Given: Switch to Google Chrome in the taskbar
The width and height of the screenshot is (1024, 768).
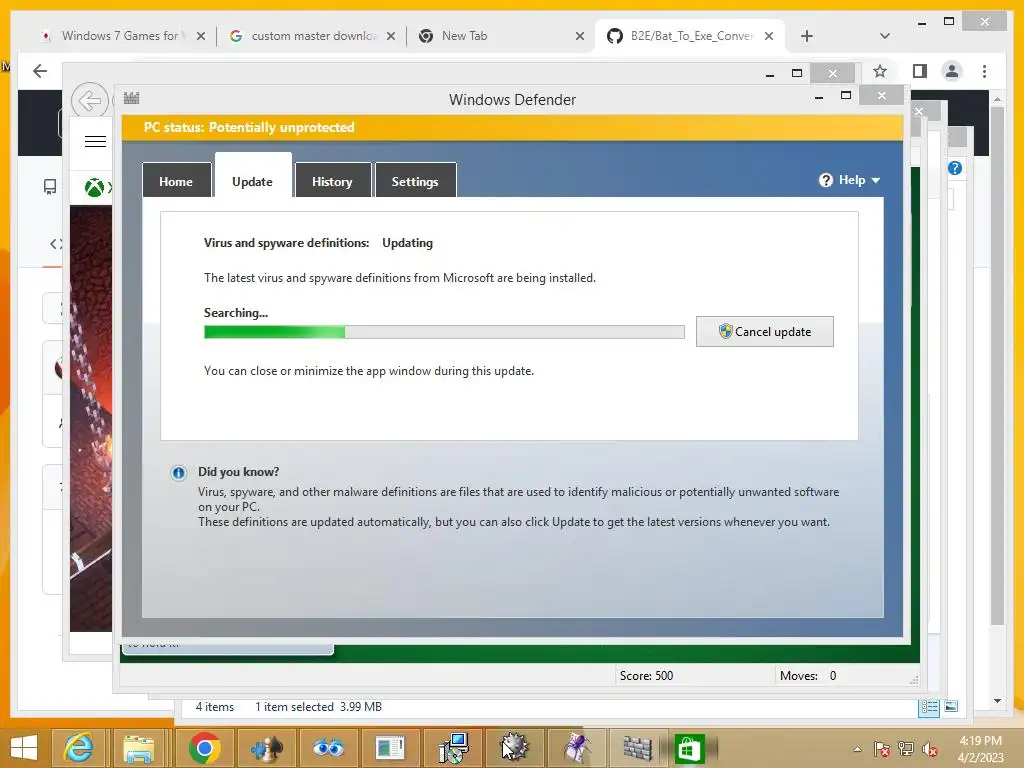Looking at the screenshot, I should click(x=204, y=748).
